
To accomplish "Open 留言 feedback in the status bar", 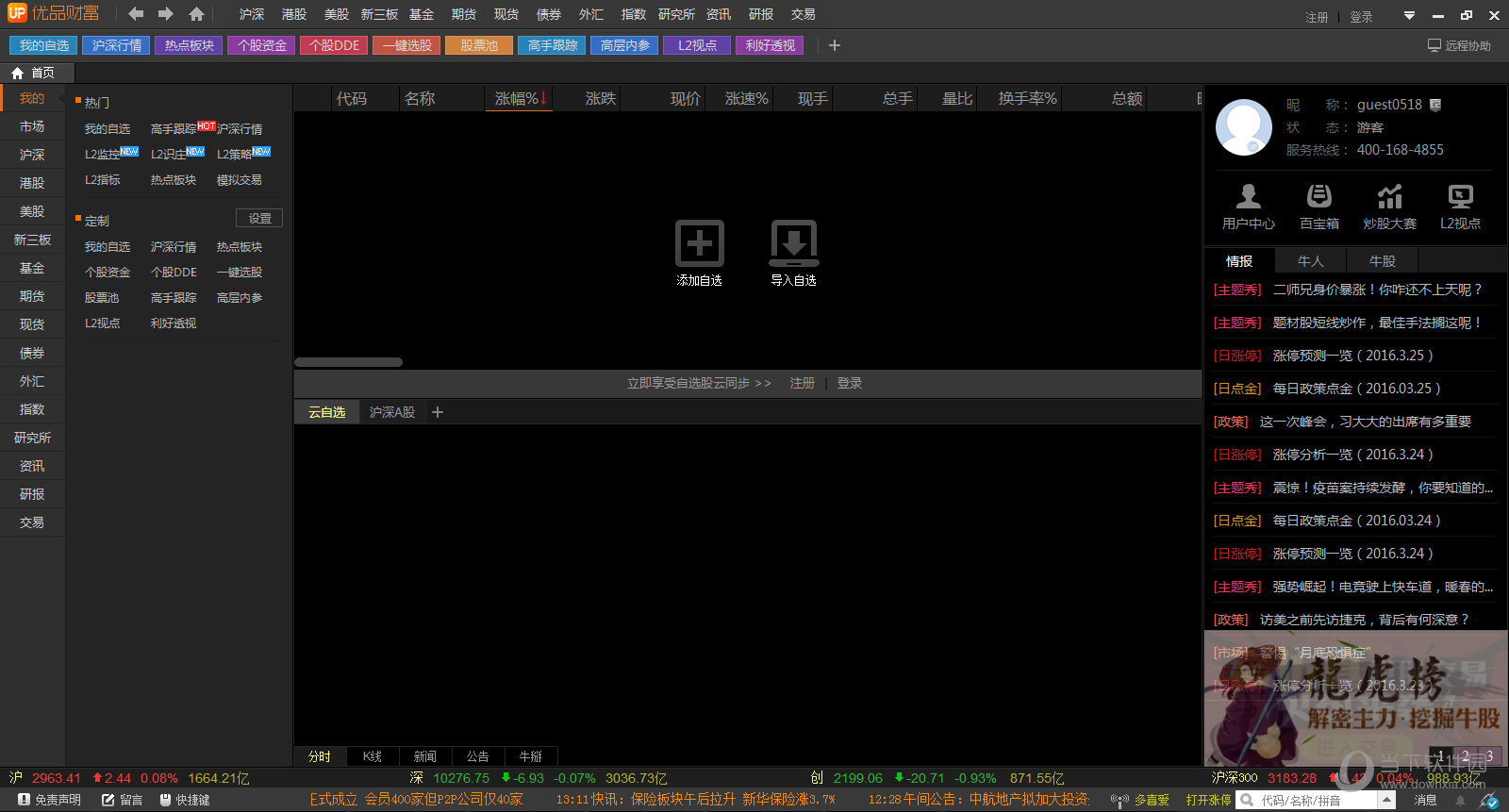I will click(123, 800).
